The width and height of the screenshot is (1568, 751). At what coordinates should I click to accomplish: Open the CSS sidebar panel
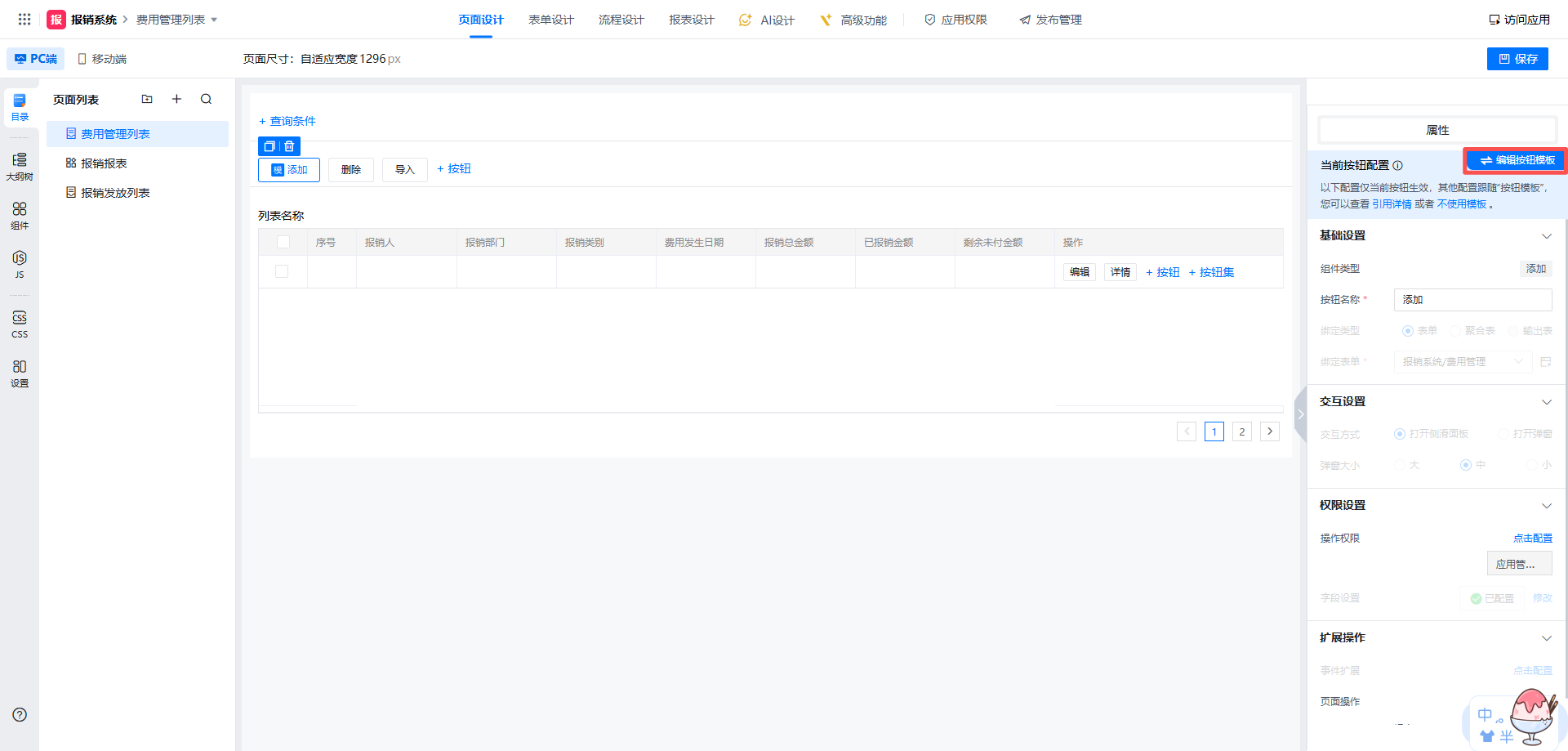click(x=20, y=324)
